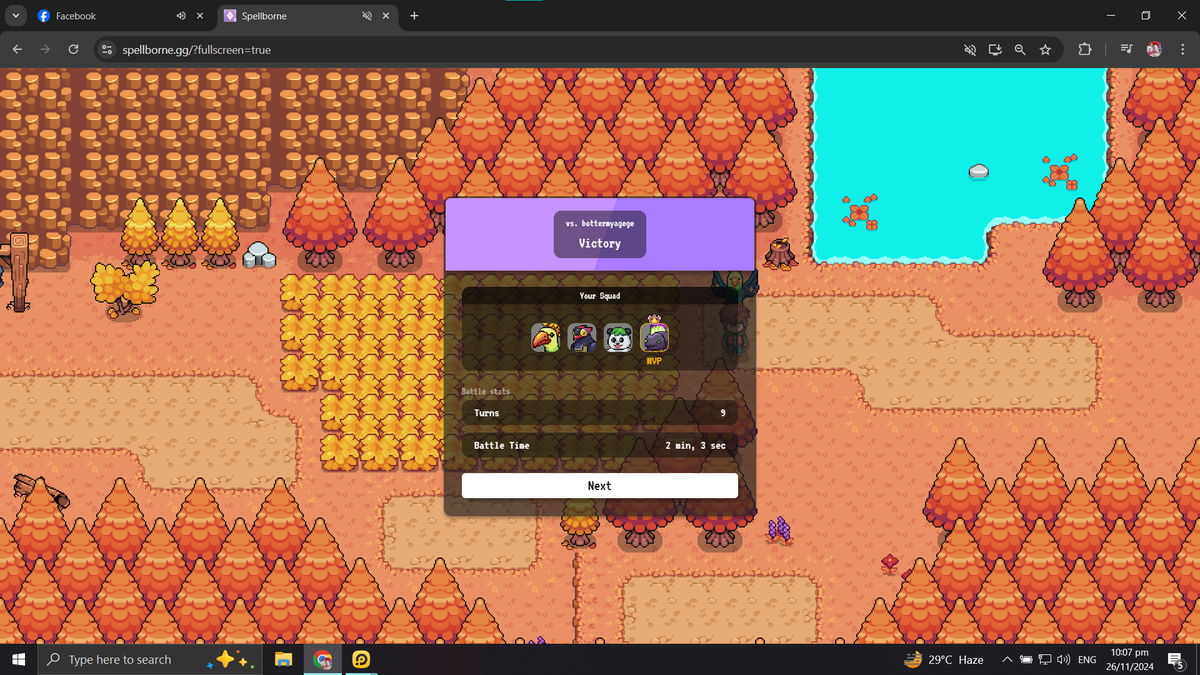Switch the ENG input language
This screenshot has width=1200, height=675.
[x=1087, y=659]
